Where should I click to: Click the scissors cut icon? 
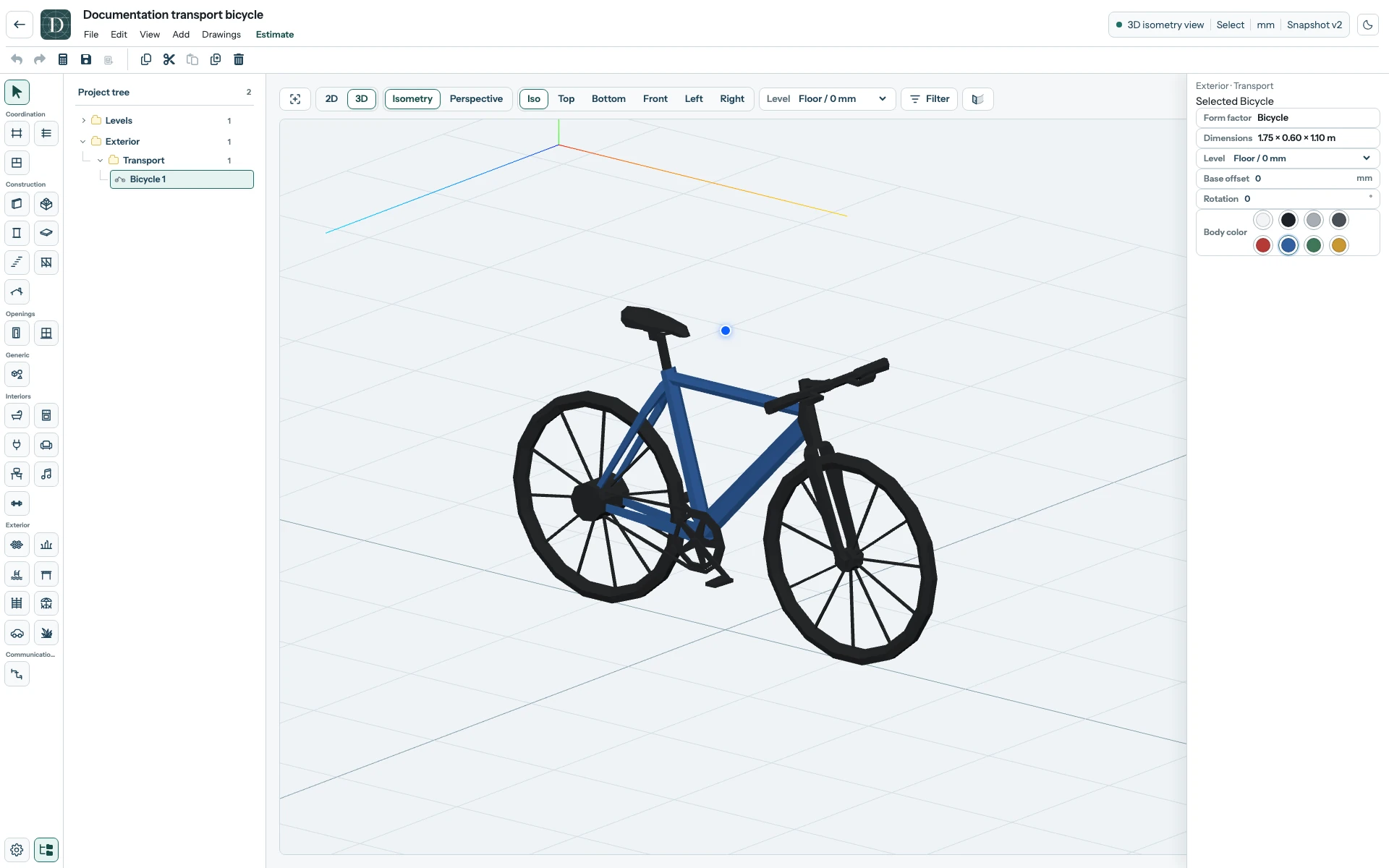[169, 59]
